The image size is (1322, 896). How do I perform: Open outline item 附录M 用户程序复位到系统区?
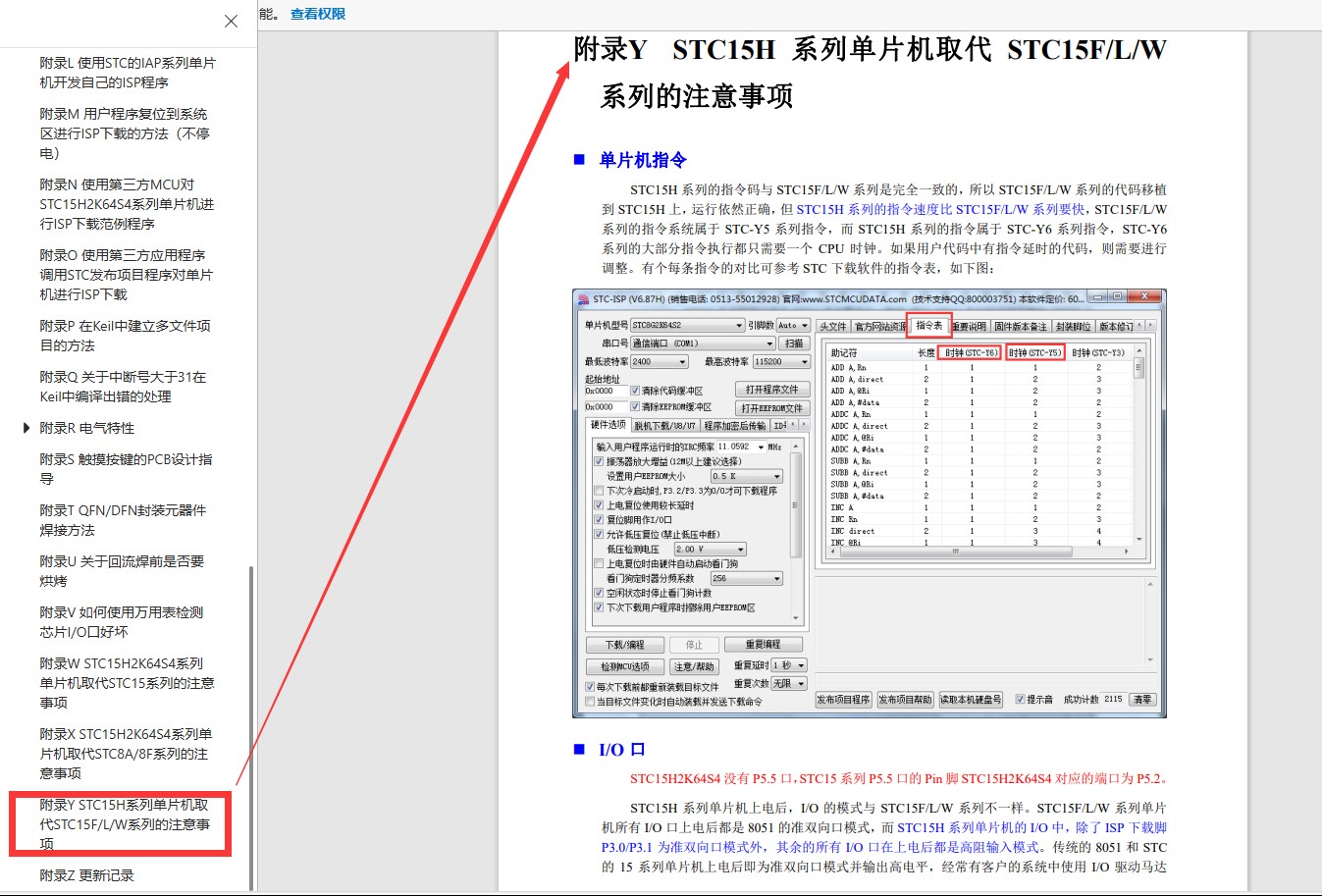pos(125,133)
